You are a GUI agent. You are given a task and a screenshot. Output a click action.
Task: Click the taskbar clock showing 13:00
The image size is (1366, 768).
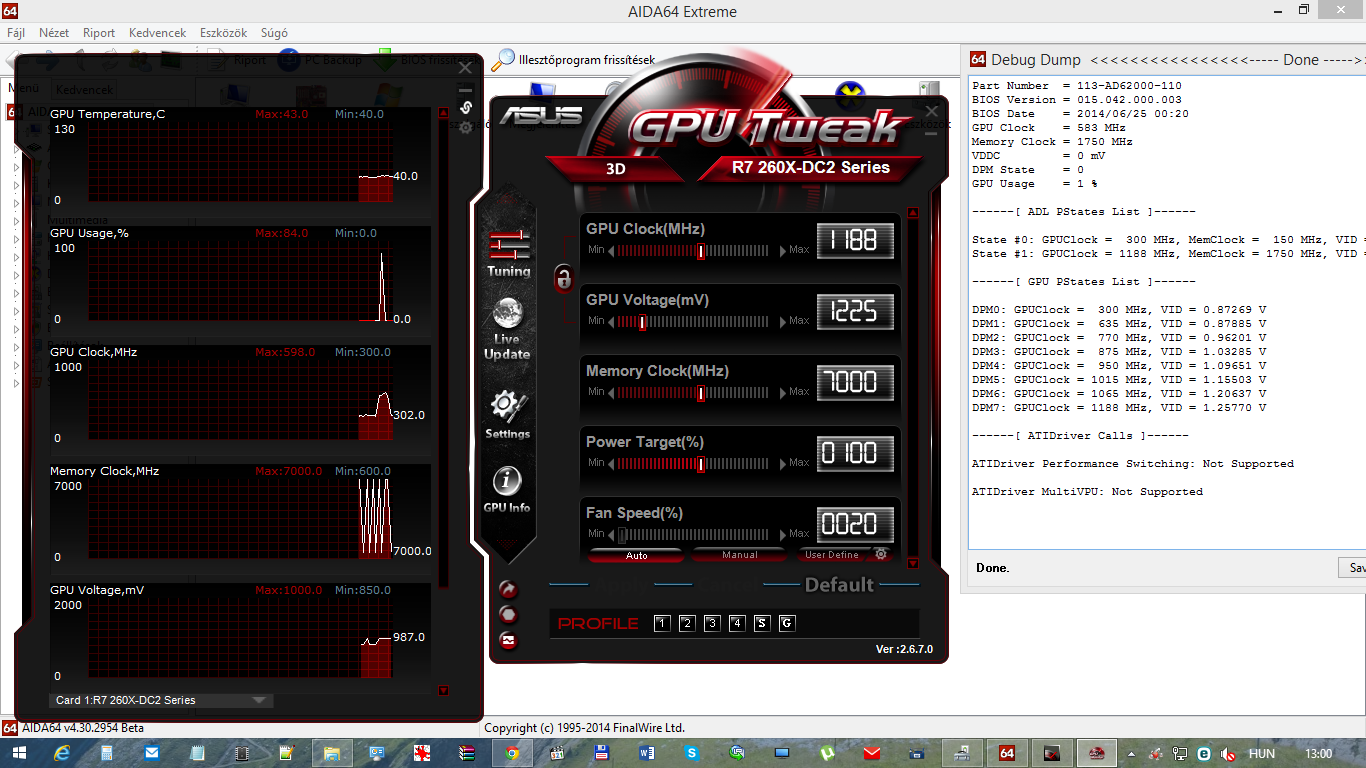coord(1319,754)
